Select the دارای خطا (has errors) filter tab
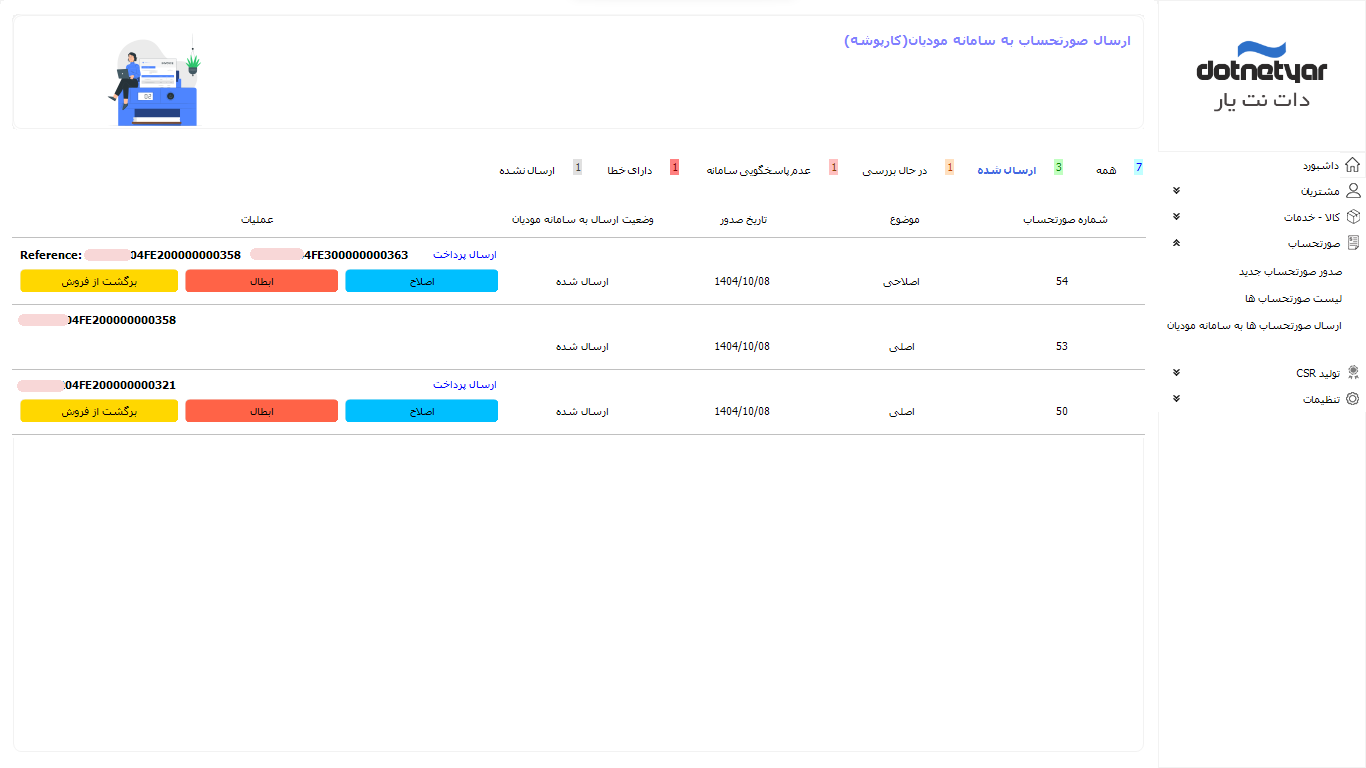The height and width of the screenshot is (768, 1366). 629,171
